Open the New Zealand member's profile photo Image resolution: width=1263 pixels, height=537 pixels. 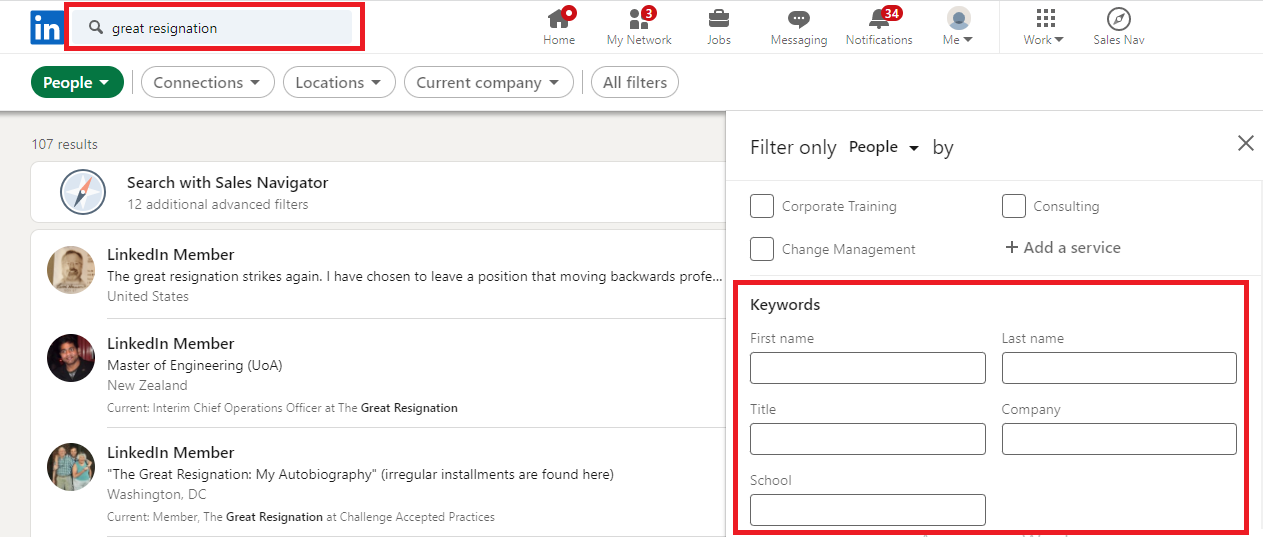(x=71, y=358)
